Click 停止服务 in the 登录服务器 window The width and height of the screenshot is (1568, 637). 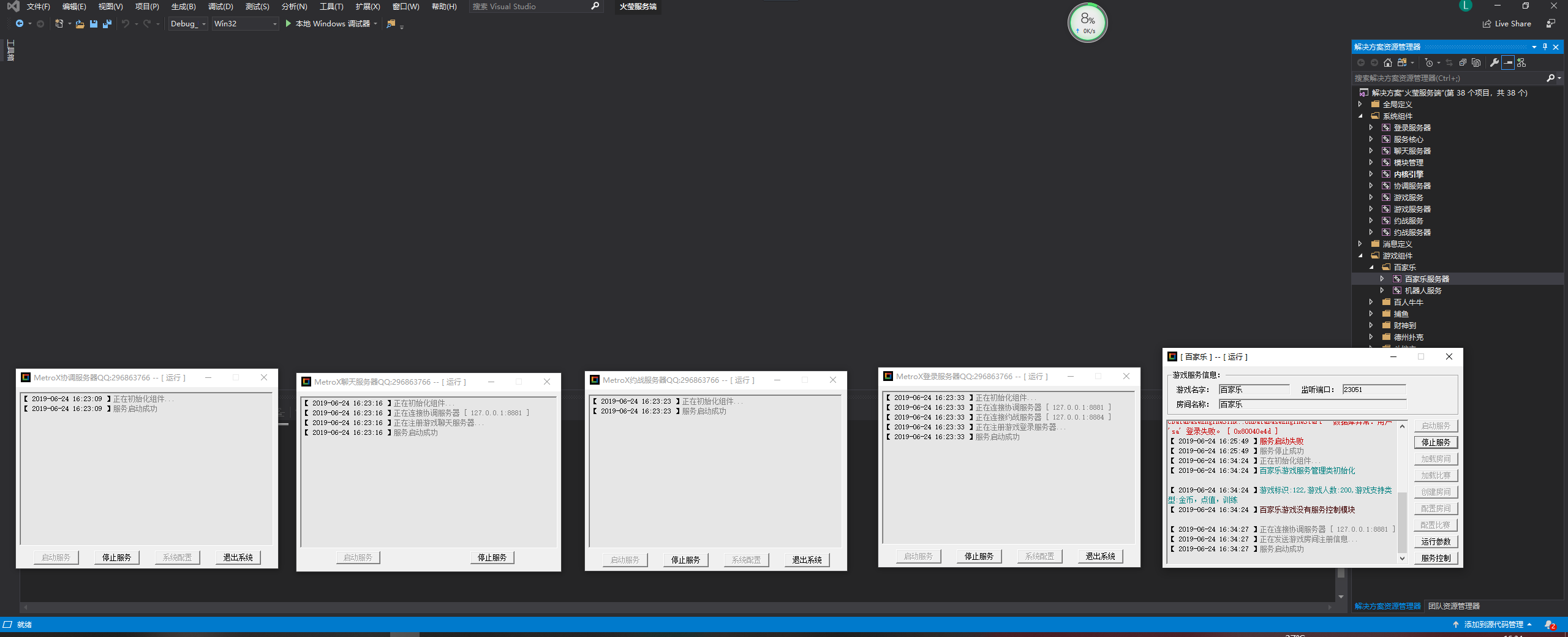pos(979,556)
